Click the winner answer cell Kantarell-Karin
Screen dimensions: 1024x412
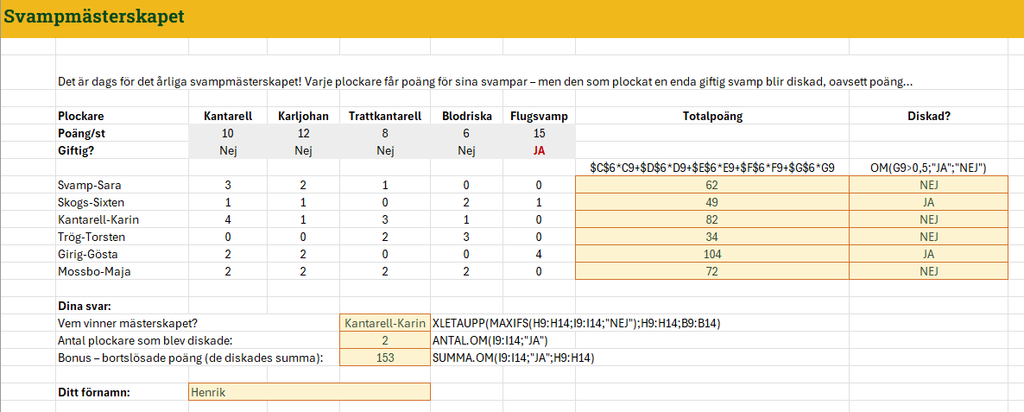click(x=385, y=323)
